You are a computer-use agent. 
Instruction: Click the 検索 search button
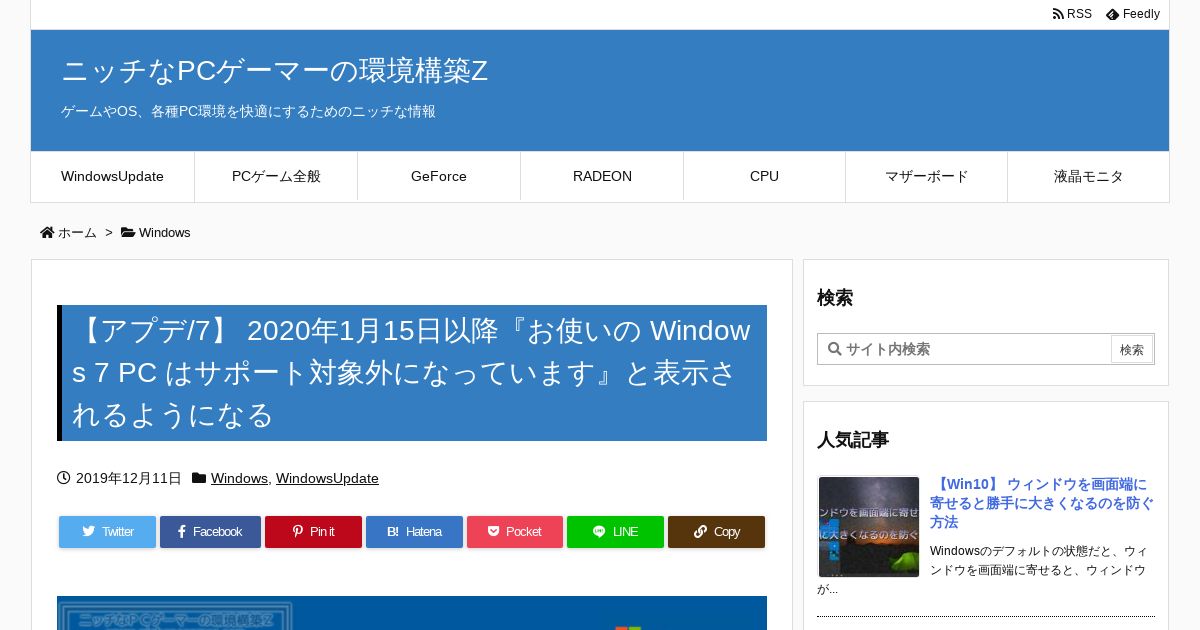pyautogui.click(x=1132, y=349)
